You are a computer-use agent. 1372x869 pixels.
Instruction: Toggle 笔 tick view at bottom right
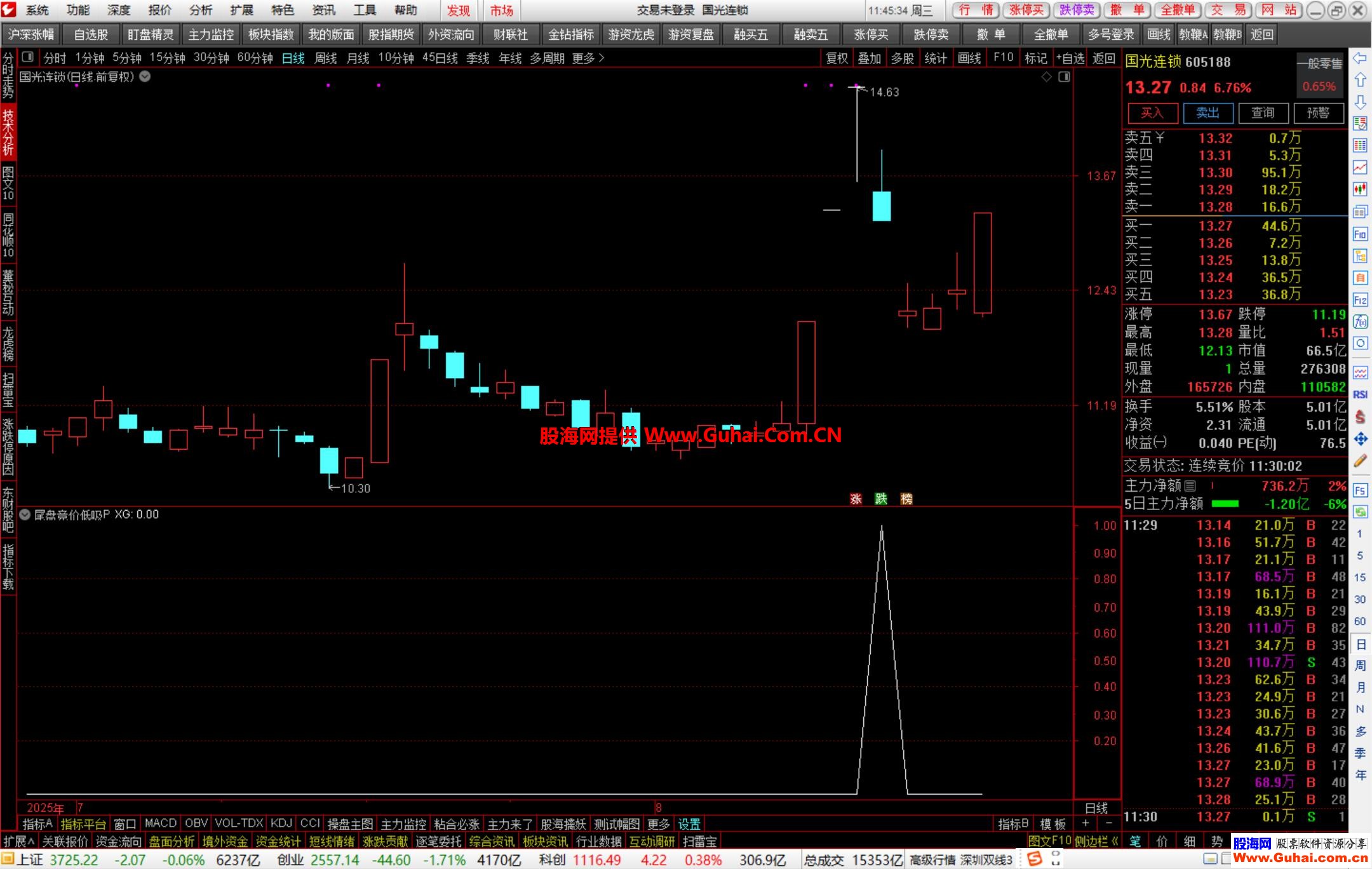[1135, 842]
